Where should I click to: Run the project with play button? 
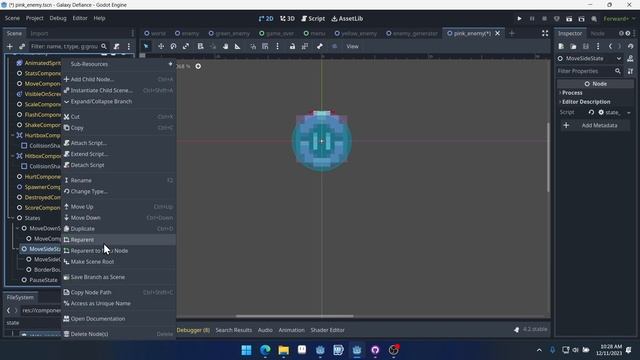pos(519,19)
